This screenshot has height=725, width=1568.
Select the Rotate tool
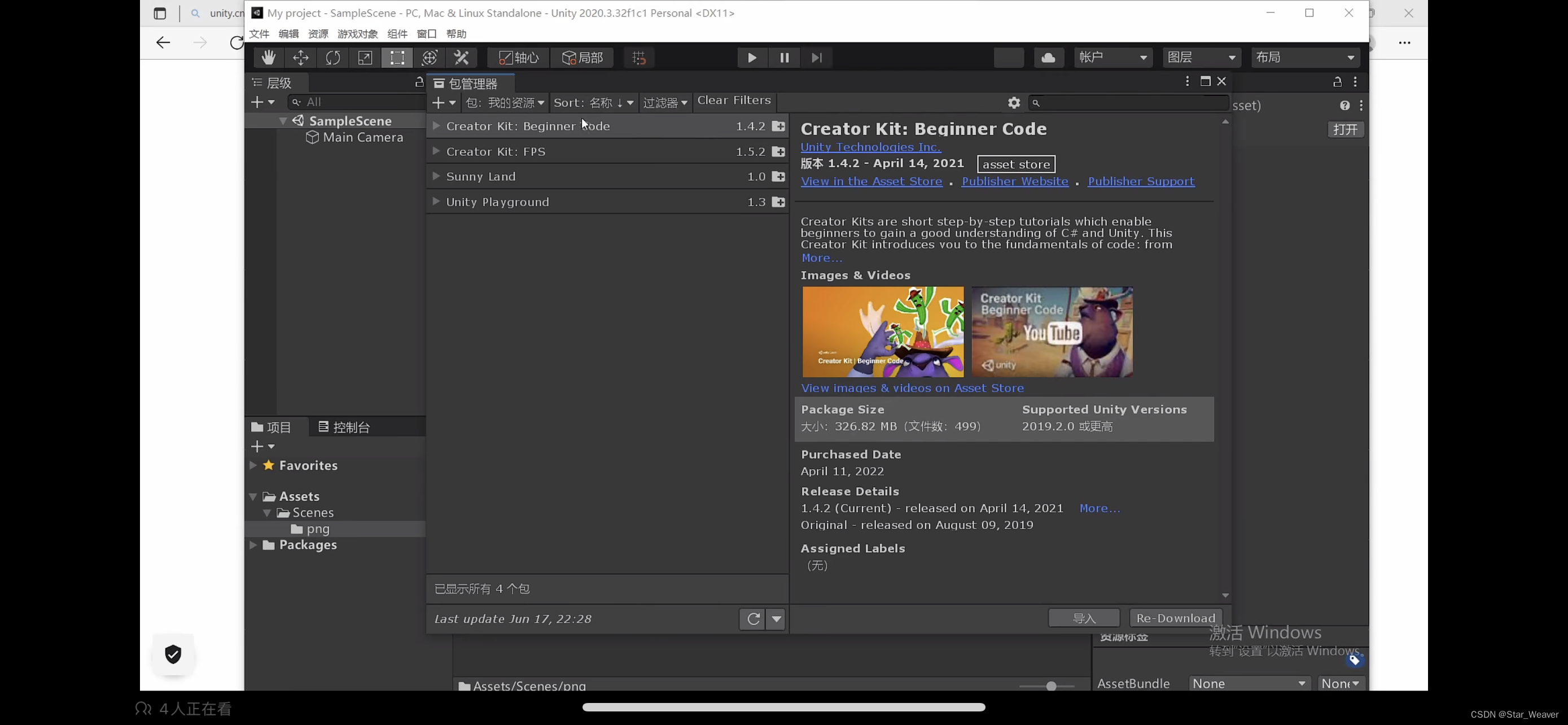(x=333, y=58)
